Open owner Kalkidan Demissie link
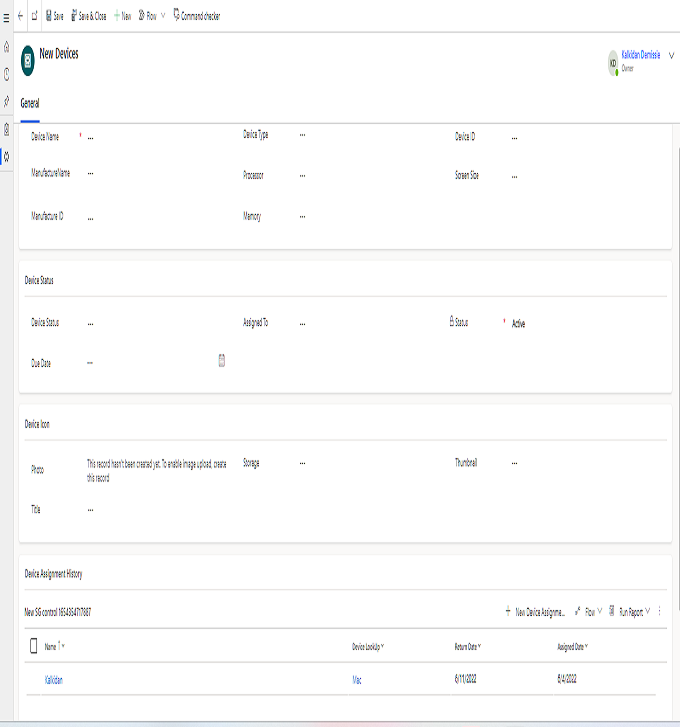 641,55
